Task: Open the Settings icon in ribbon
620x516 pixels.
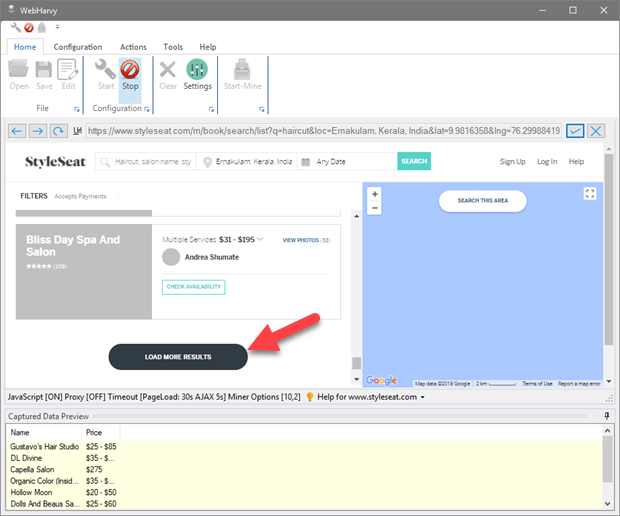Action: pos(196,74)
